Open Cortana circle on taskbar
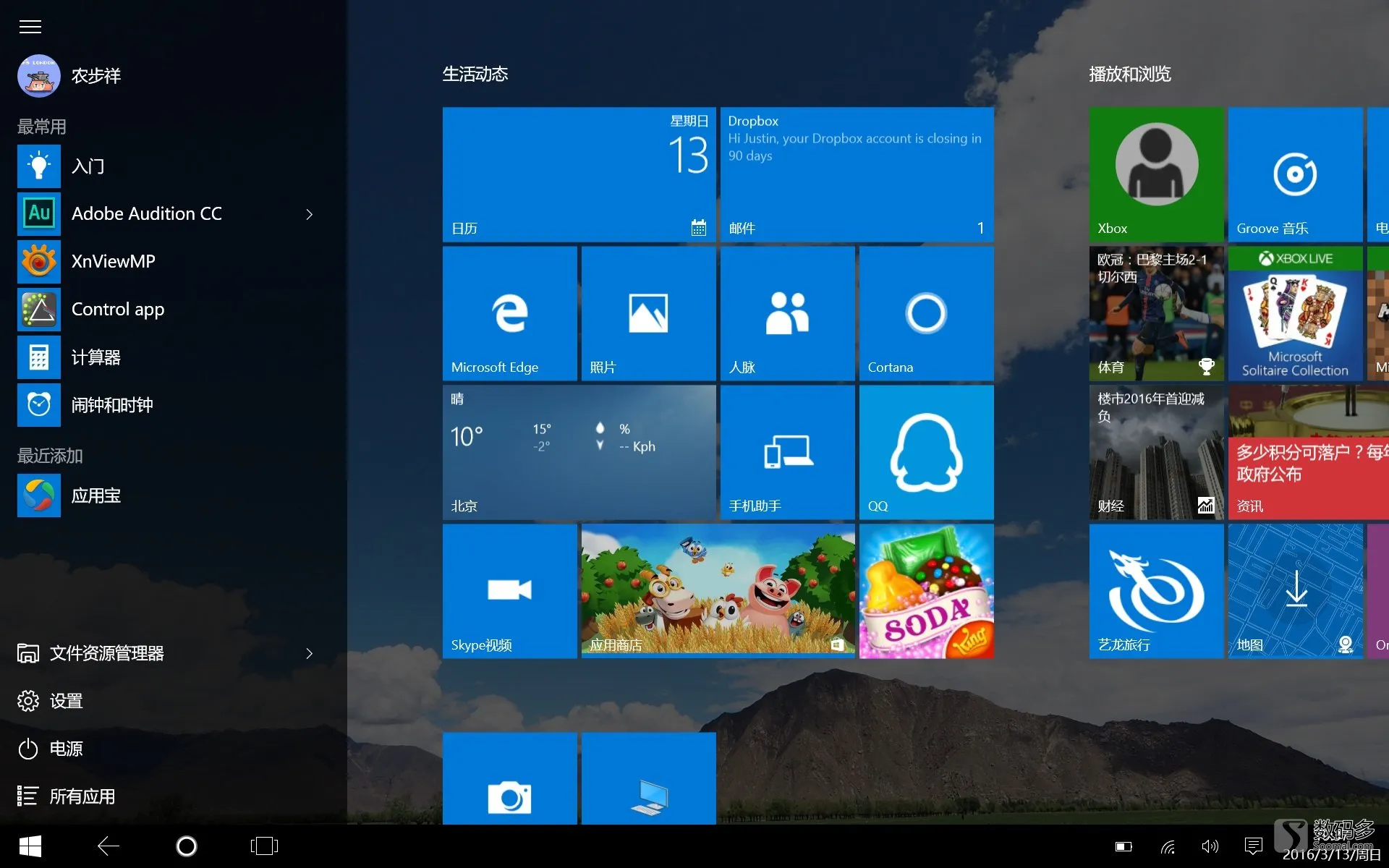The height and width of the screenshot is (868, 1389). coord(187,846)
